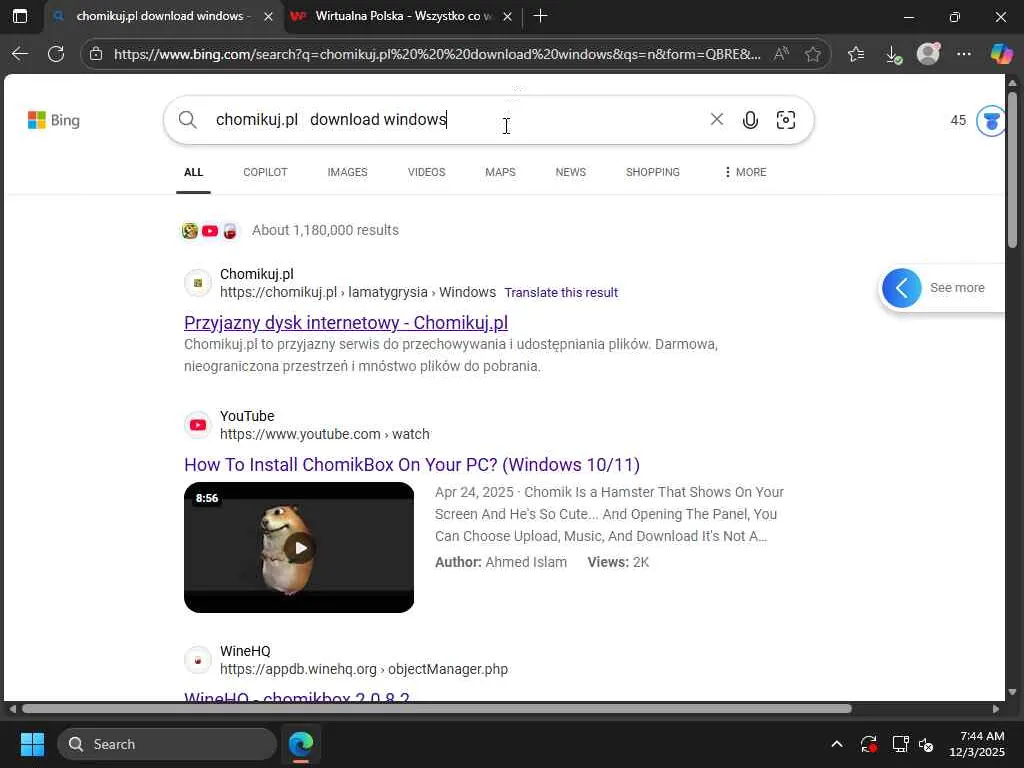Viewport: 1024px width, 768px height.
Task: Reload the page with refresh icon
Action: coord(56,54)
